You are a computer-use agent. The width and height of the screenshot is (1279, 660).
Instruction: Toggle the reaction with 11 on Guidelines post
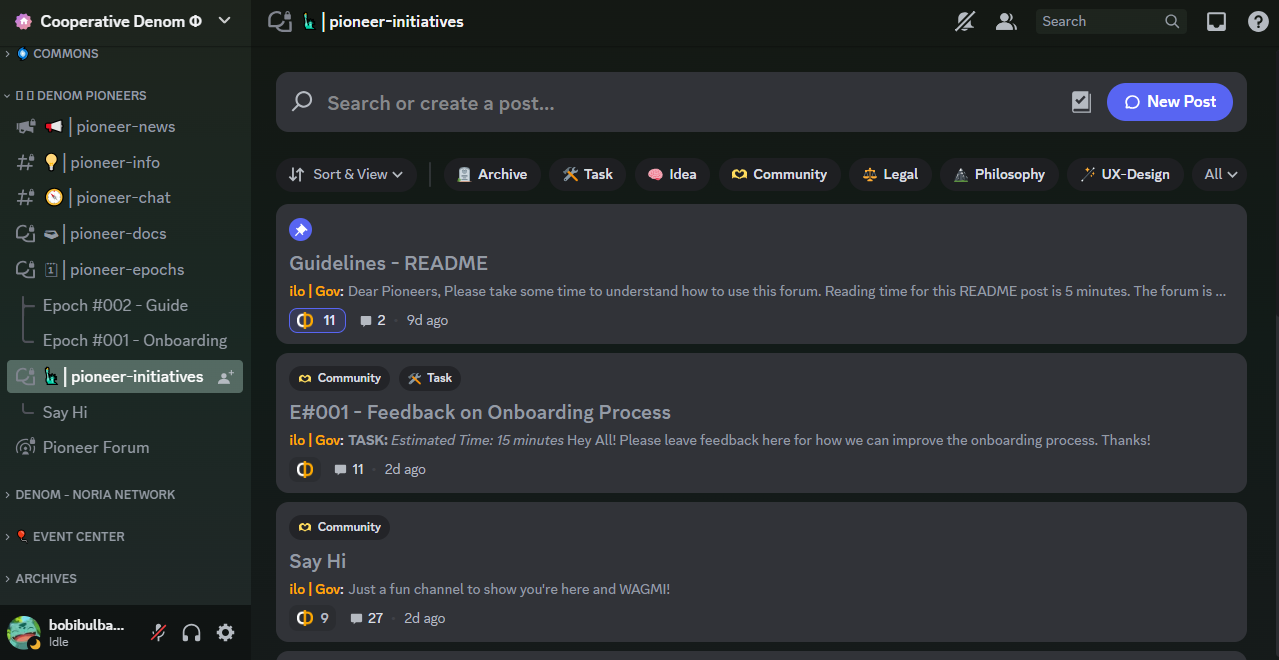317,320
